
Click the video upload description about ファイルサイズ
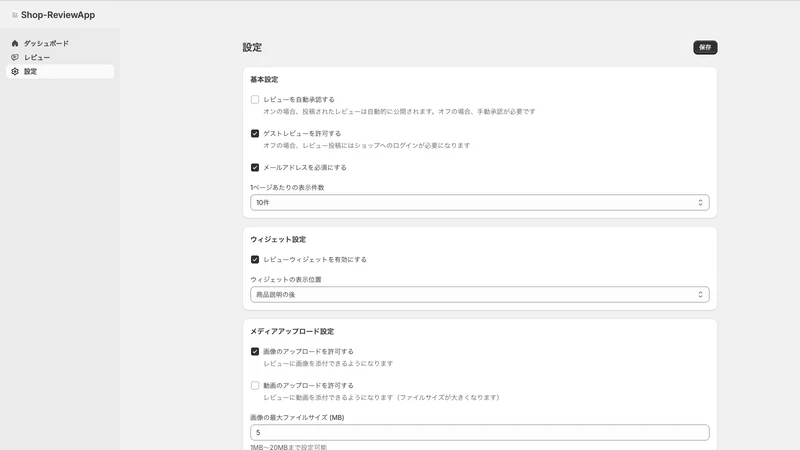pyautogui.click(x=382, y=397)
